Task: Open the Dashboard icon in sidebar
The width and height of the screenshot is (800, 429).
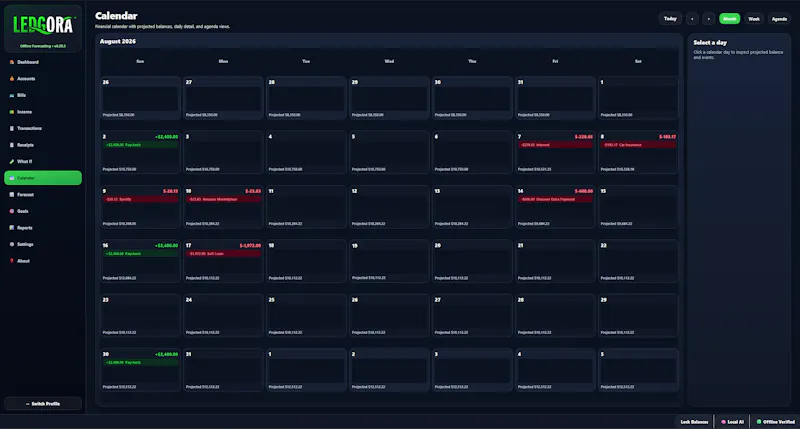Action: tap(12, 62)
